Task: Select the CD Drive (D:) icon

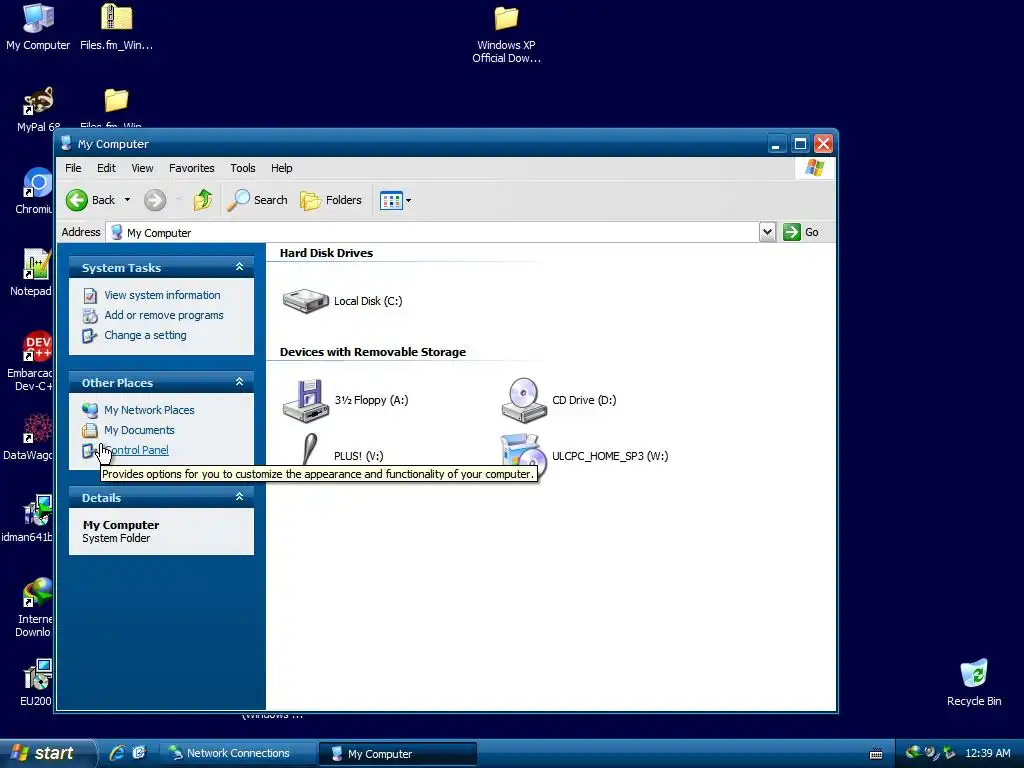Action: [x=524, y=400]
